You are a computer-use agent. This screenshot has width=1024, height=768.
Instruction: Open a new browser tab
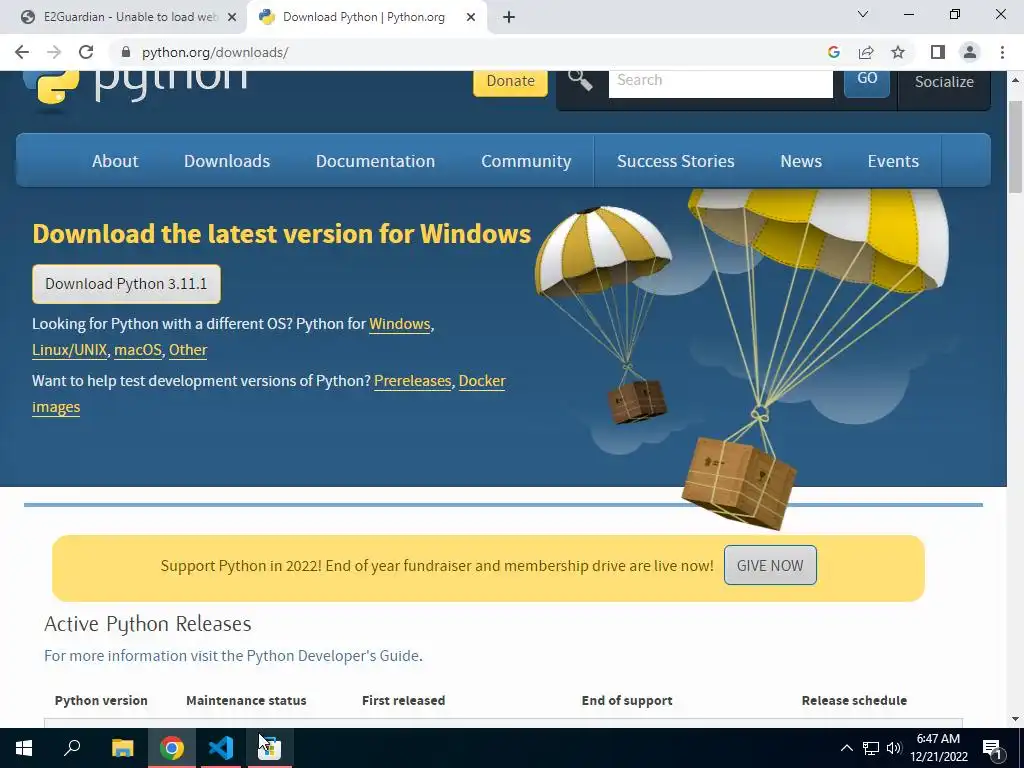[509, 18]
